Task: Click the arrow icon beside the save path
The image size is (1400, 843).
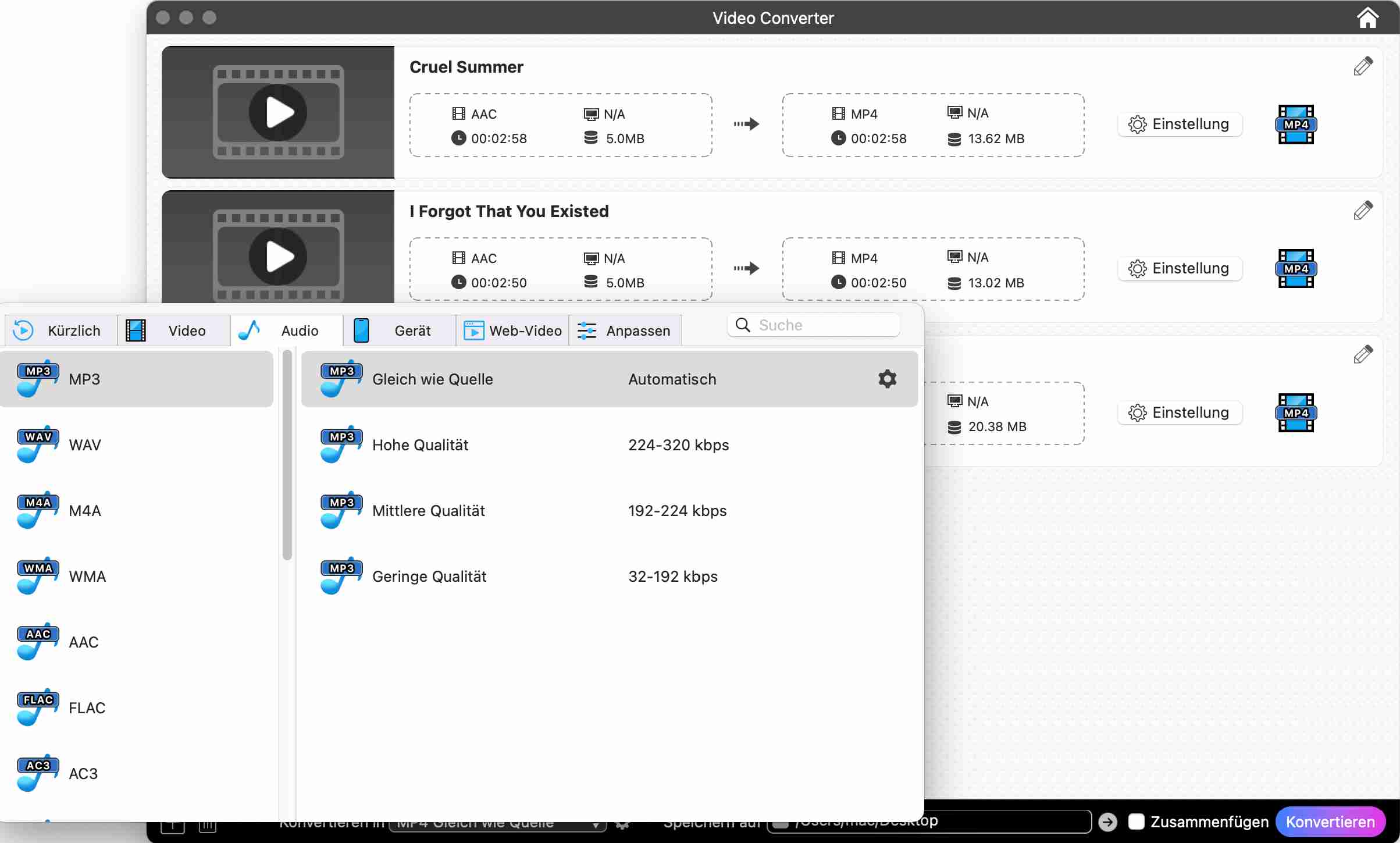Action: (x=1107, y=821)
